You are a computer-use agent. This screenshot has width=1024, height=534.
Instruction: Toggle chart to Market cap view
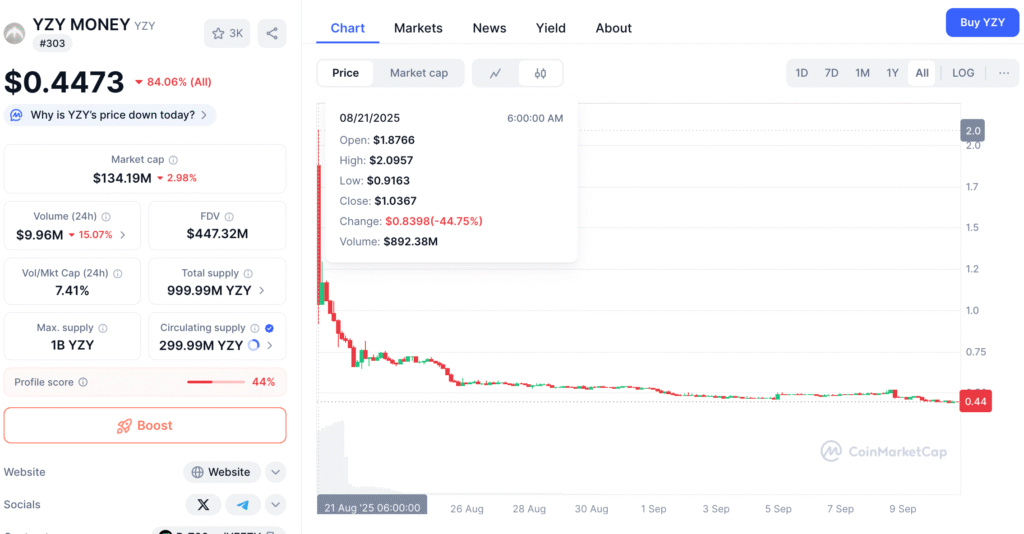click(419, 73)
